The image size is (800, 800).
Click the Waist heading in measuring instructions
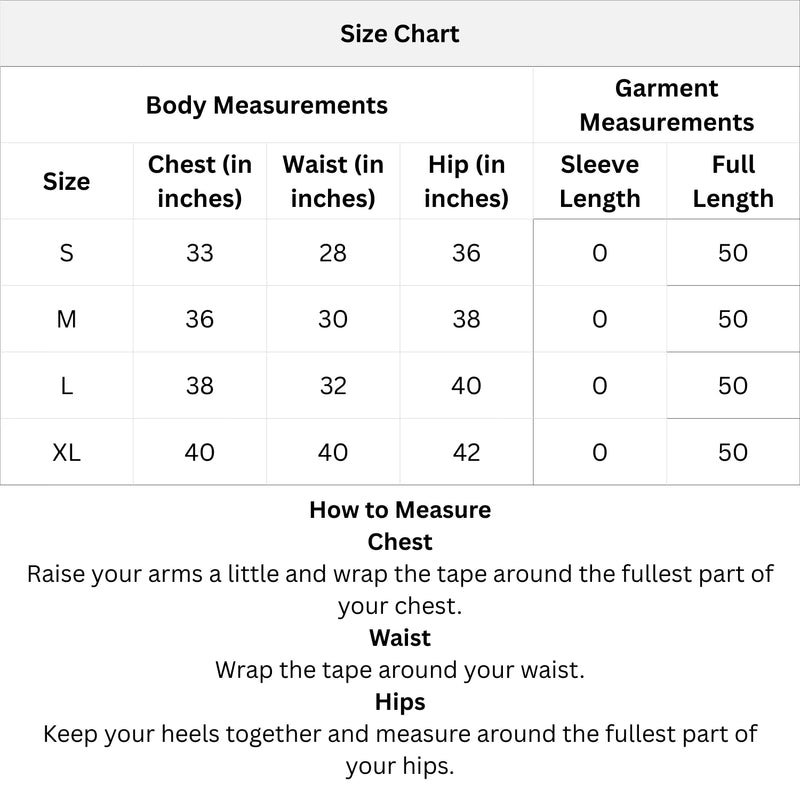point(400,638)
